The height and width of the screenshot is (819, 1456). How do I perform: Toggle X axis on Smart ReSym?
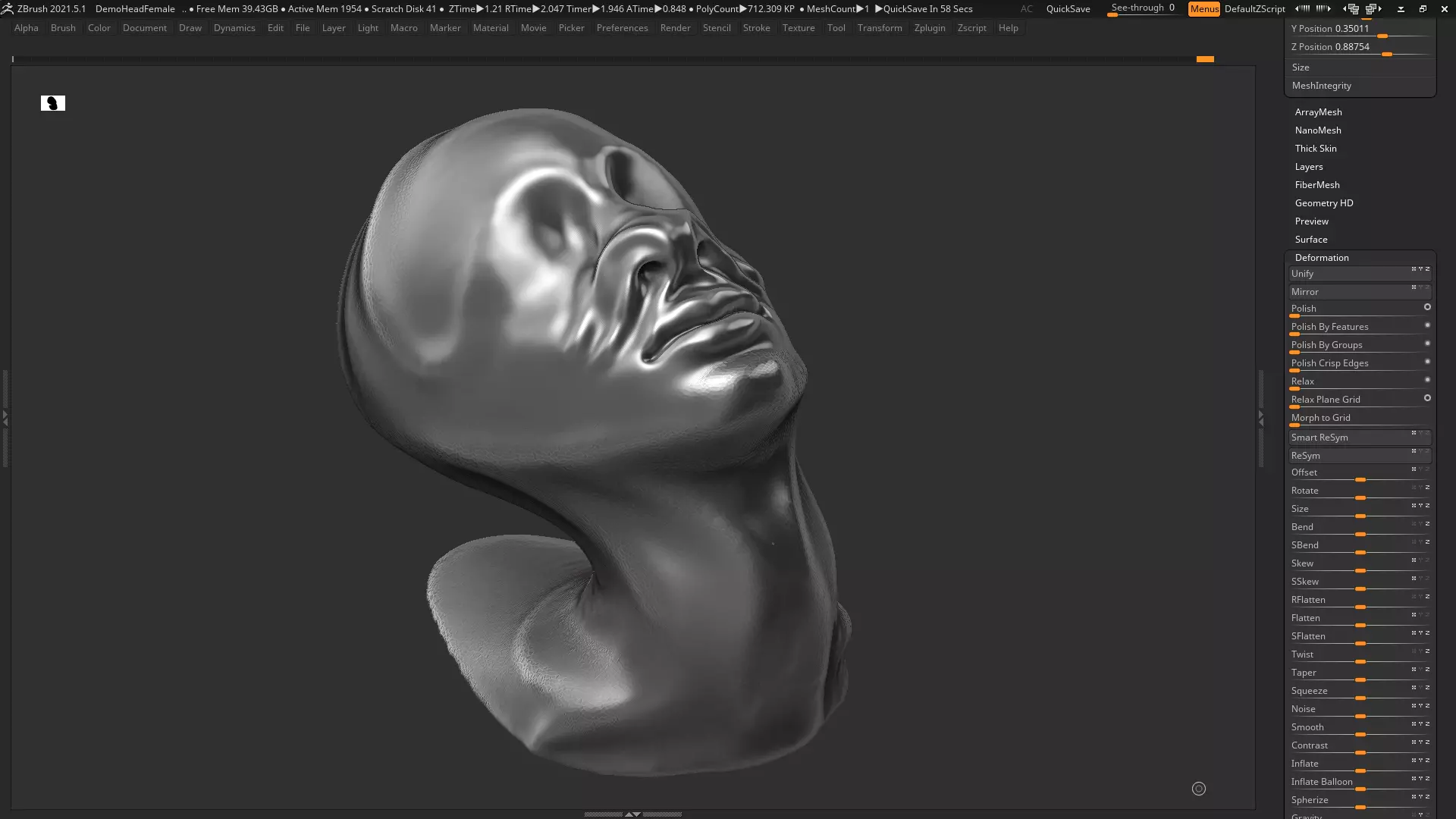click(x=1414, y=433)
